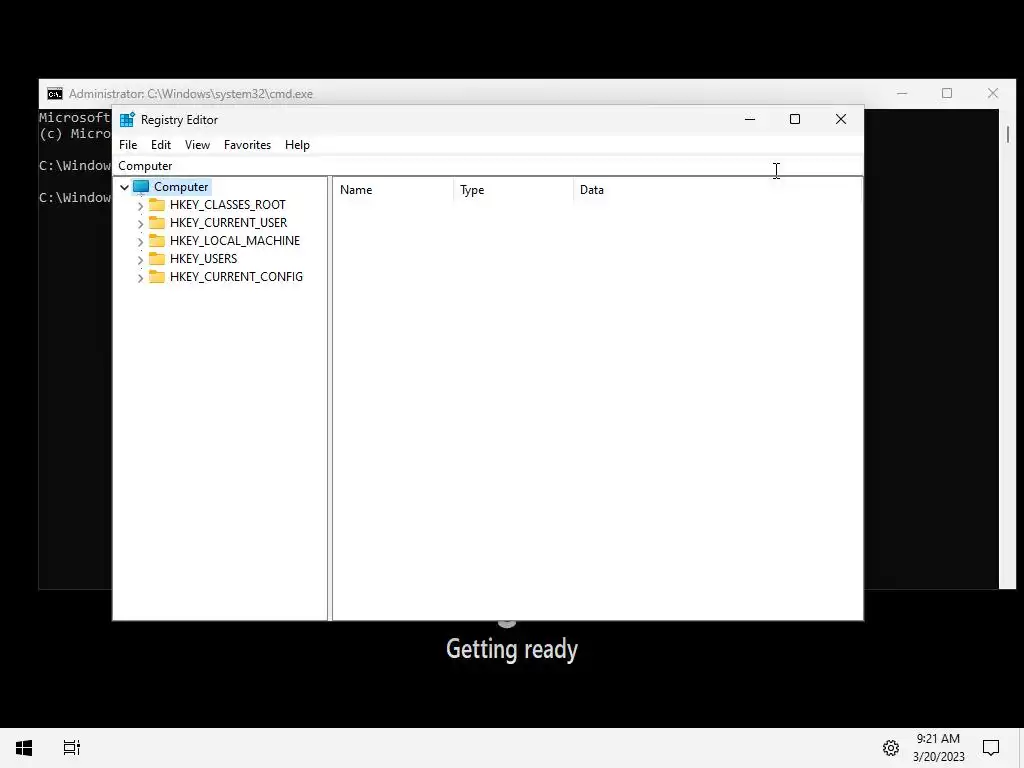The image size is (1024, 768).
Task: Click the clock showing 9:21 AM
Action: point(938,739)
